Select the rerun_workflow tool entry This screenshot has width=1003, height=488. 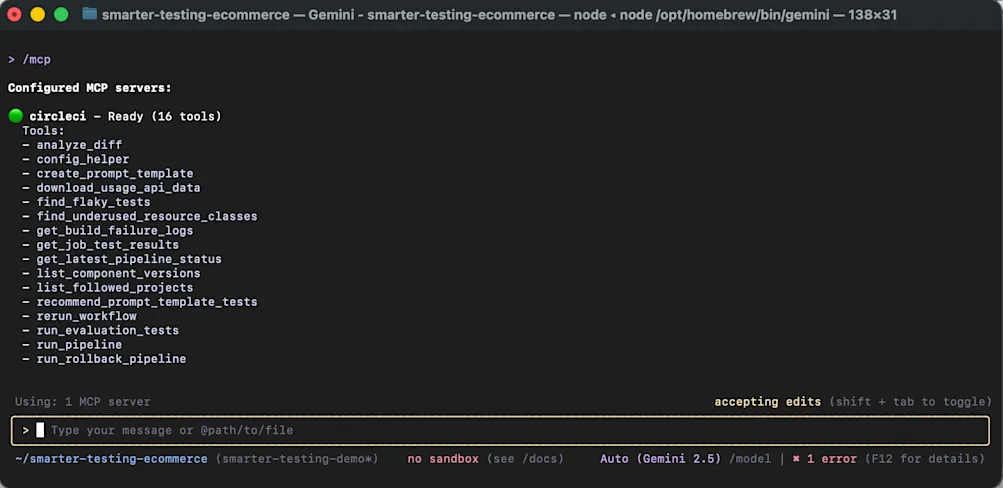[x=86, y=316]
